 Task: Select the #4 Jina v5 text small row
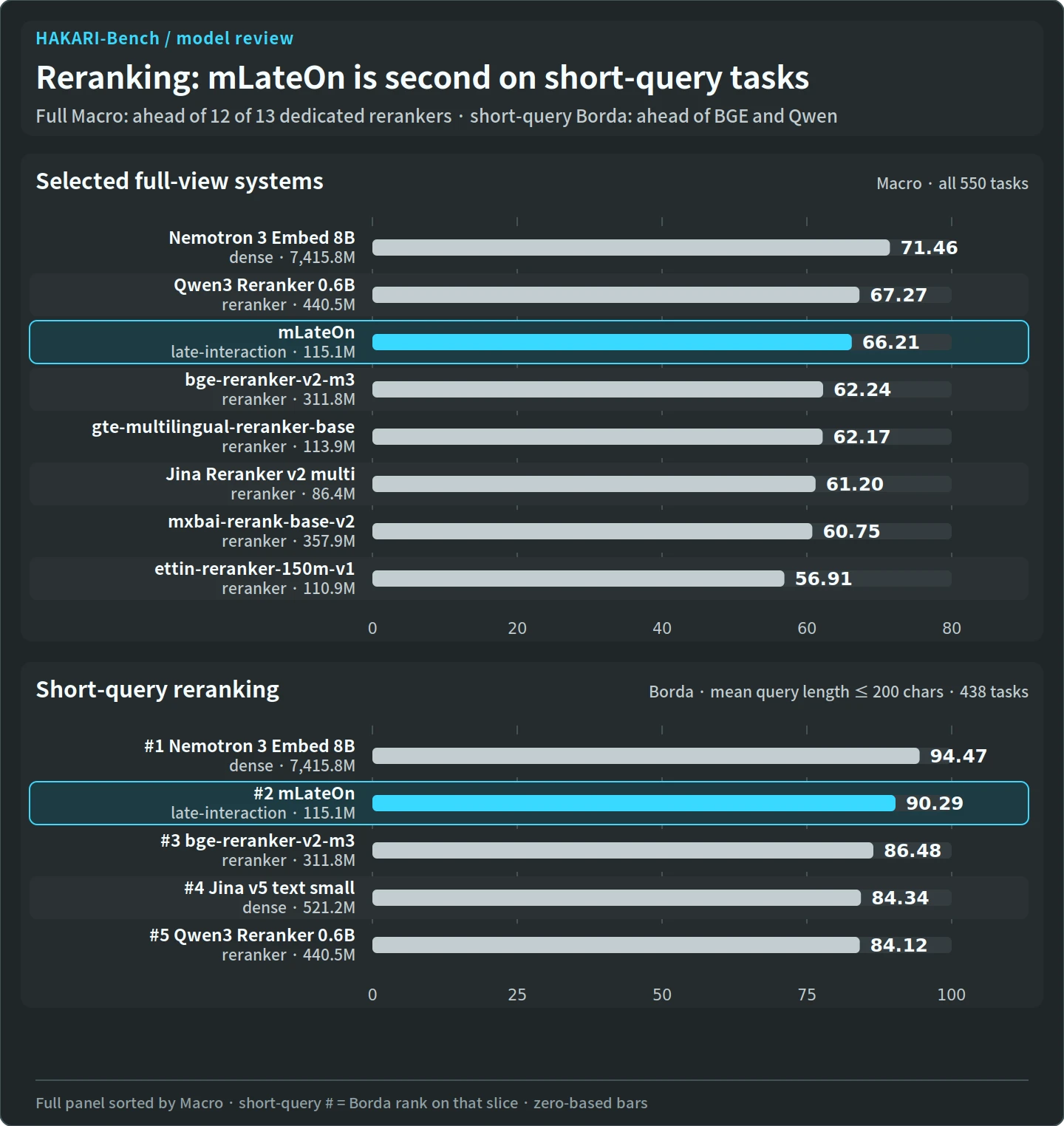(x=529, y=898)
